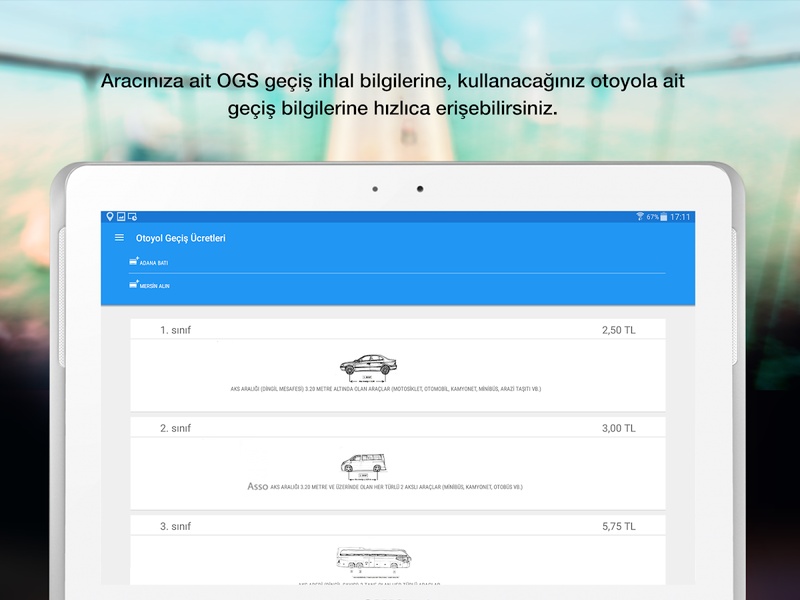The image size is (800, 600).
Task: Click the 17:11 clock in status bar
Action: tap(680, 217)
